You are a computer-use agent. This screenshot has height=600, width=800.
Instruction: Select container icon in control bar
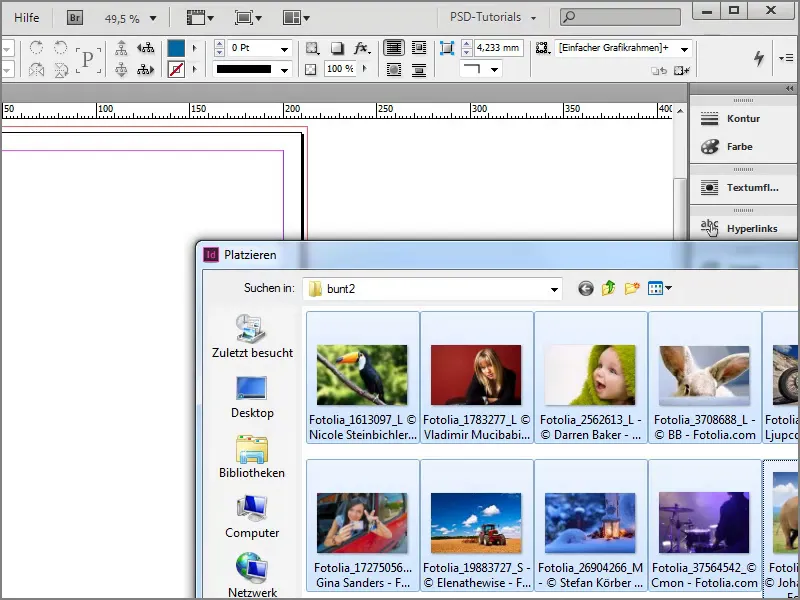click(x=121, y=48)
